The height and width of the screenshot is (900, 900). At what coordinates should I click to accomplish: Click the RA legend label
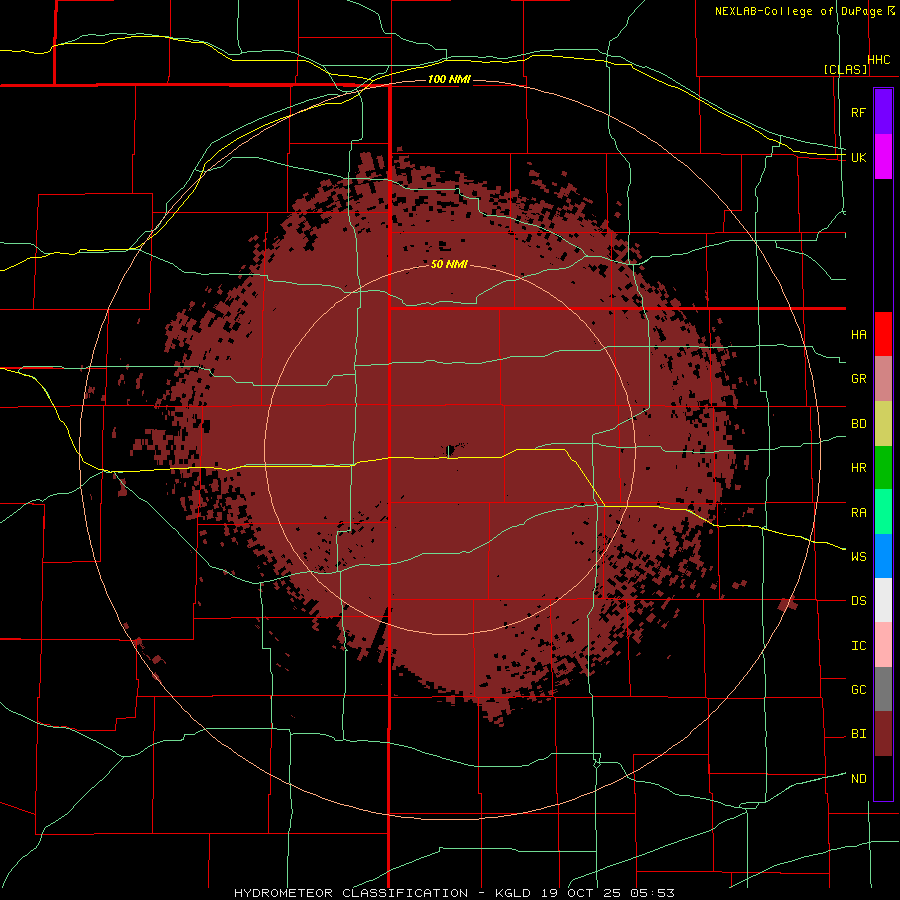tap(858, 512)
